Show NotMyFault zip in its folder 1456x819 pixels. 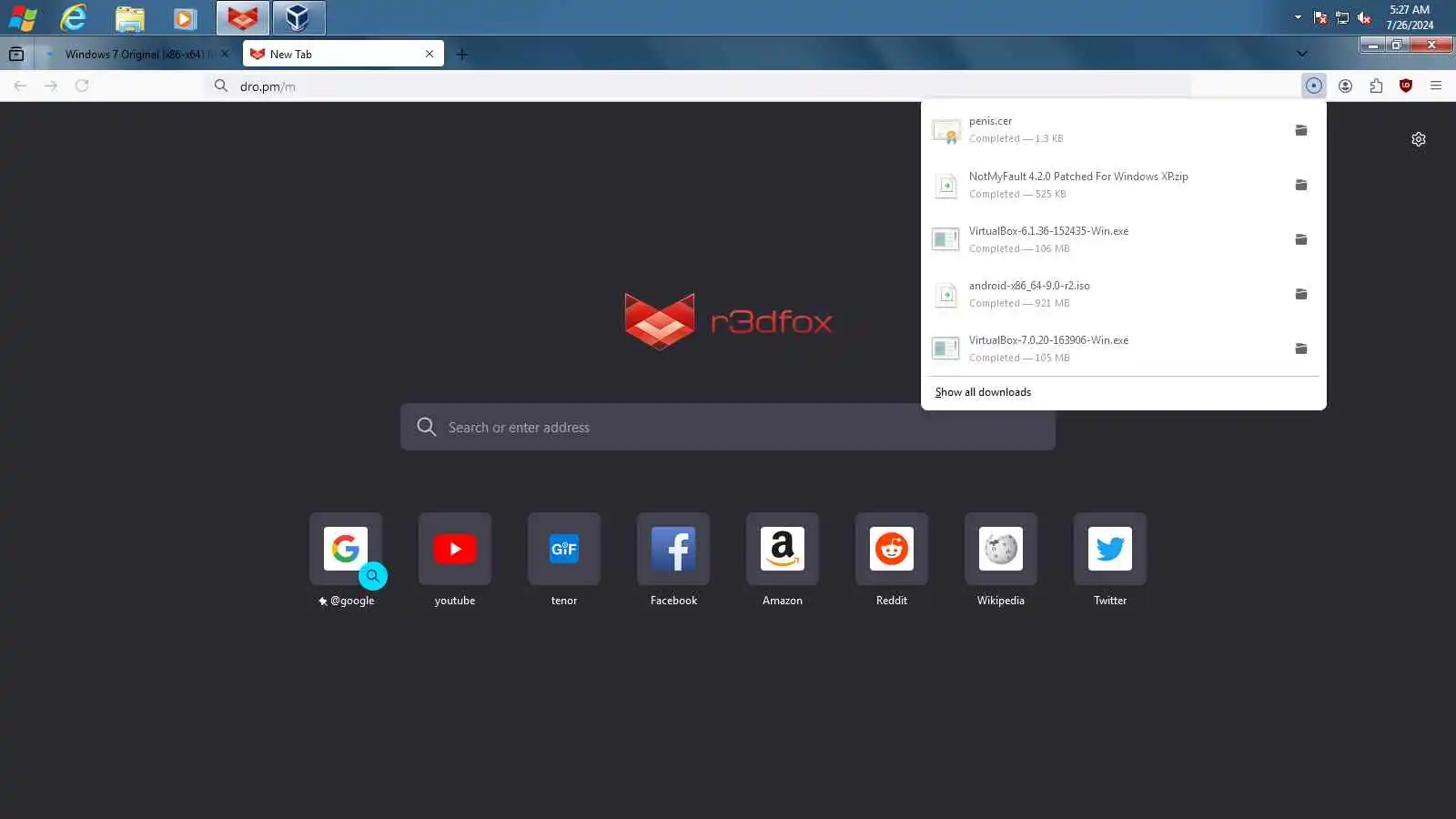1301,185
